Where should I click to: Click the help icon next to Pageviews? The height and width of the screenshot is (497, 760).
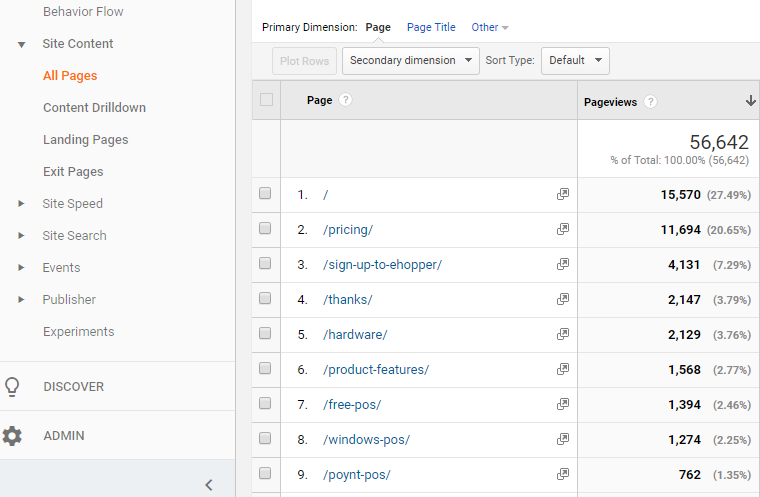tap(650, 101)
